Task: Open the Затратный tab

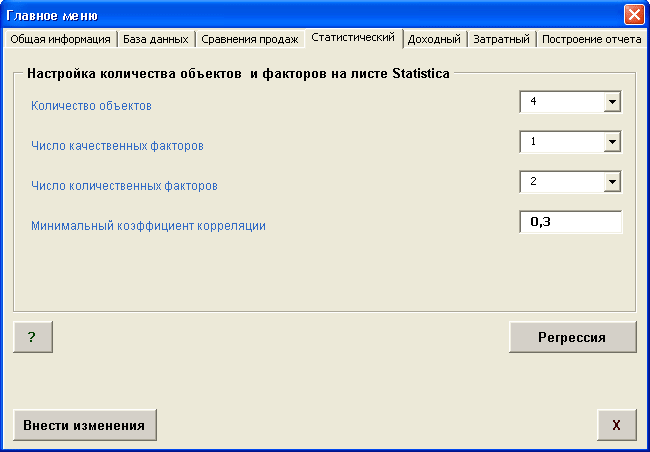Action: tap(502, 39)
